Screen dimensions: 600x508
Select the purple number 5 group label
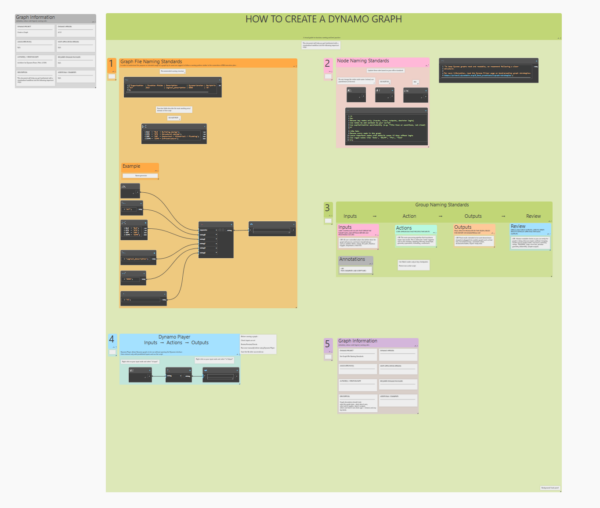coord(328,344)
